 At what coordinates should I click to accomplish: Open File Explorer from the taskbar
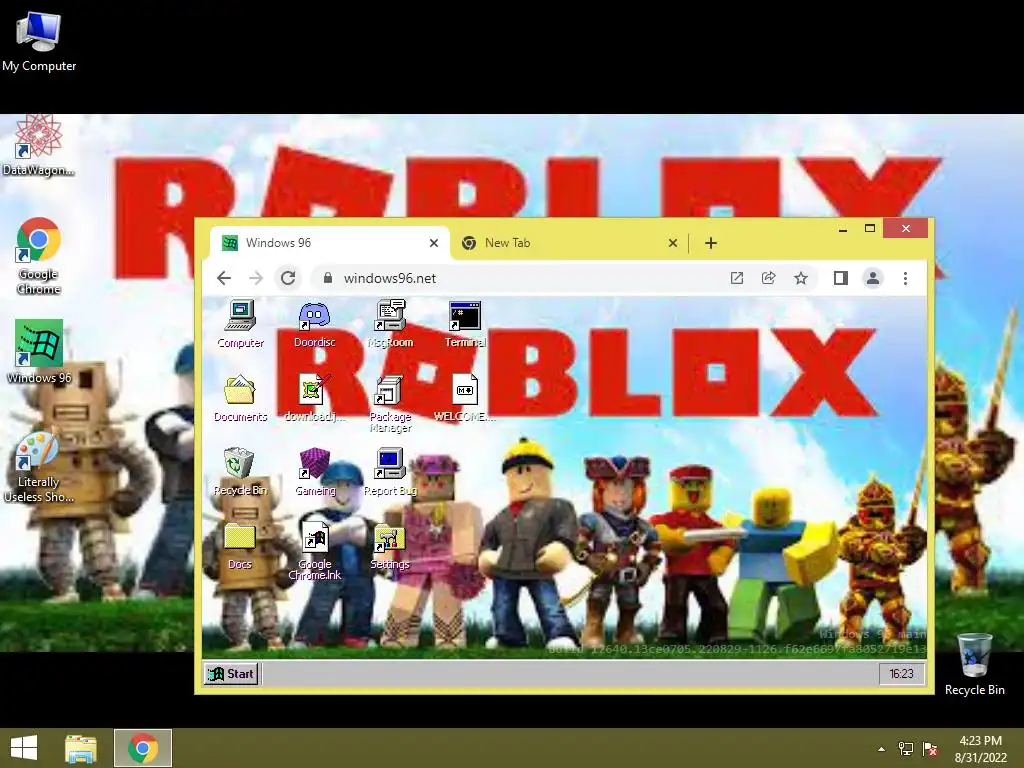point(80,748)
